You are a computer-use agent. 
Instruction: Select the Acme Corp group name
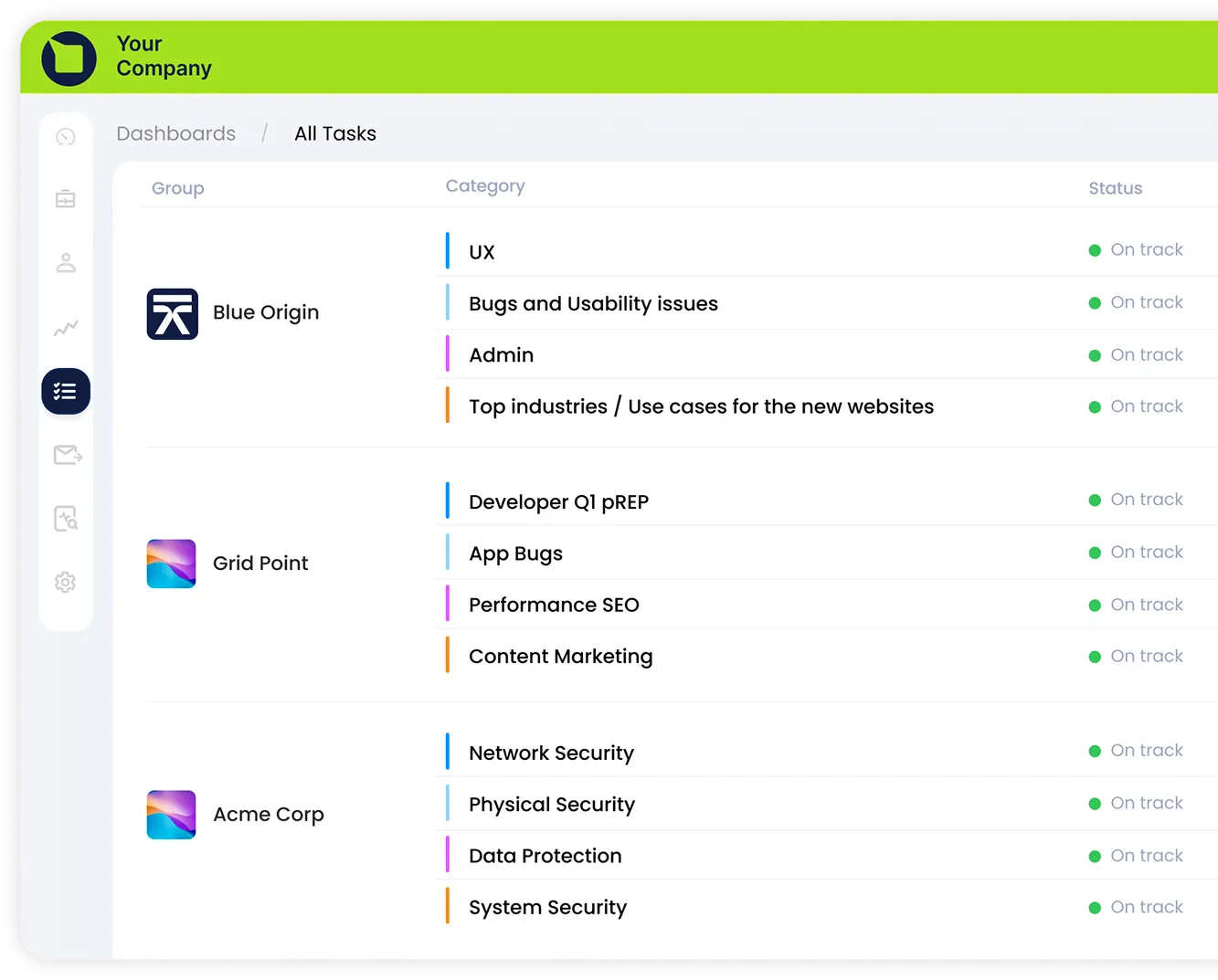[x=269, y=815]
